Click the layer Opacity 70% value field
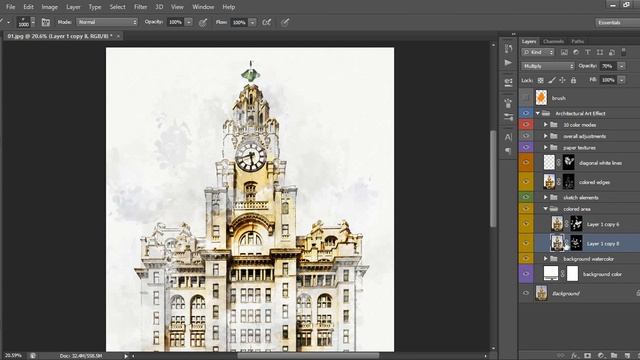This screenshot has height=360, width=640. click(x=608, y=66)
